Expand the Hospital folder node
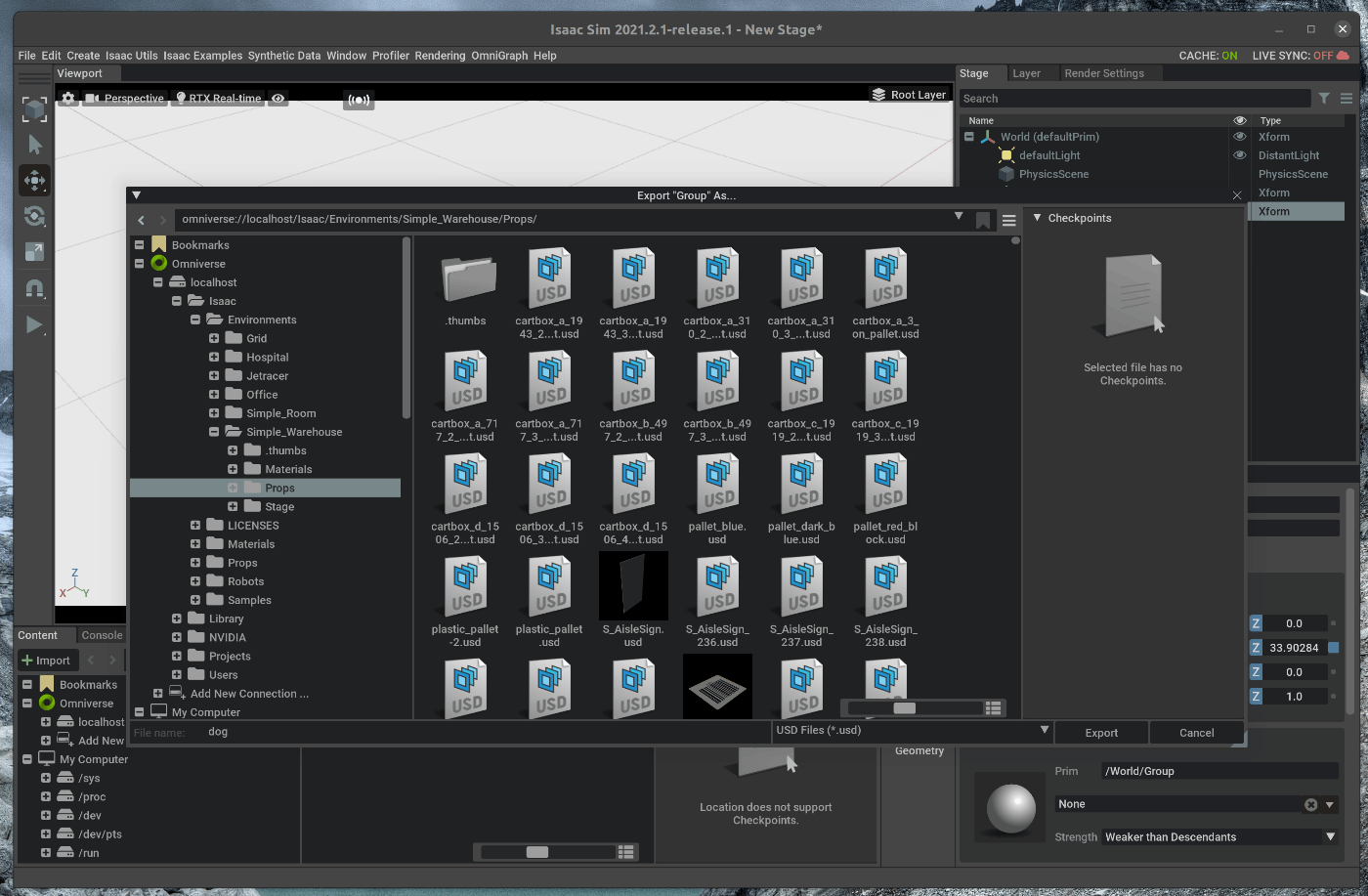Screen dimensions: 1368x896 (x=214, y=358)
